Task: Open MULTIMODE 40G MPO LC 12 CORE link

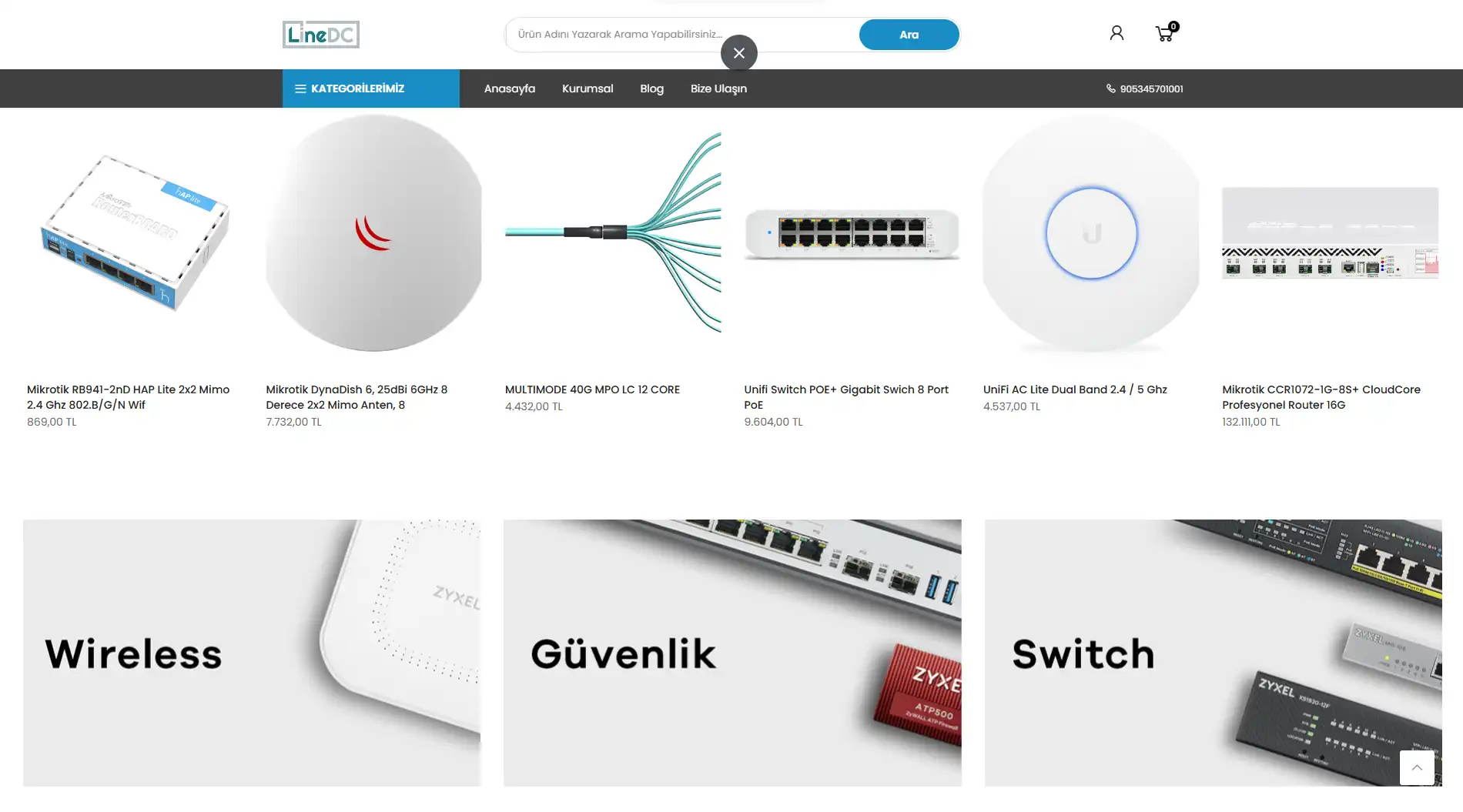Action: pyautogui.click(x=592, y=389)
